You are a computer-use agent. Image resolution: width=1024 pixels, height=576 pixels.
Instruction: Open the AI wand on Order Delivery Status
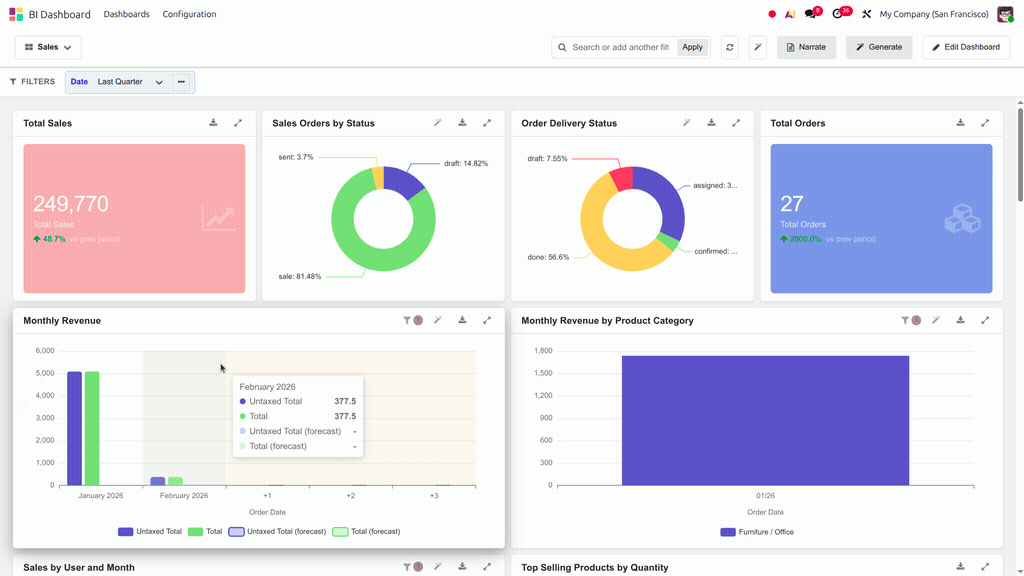687,123
